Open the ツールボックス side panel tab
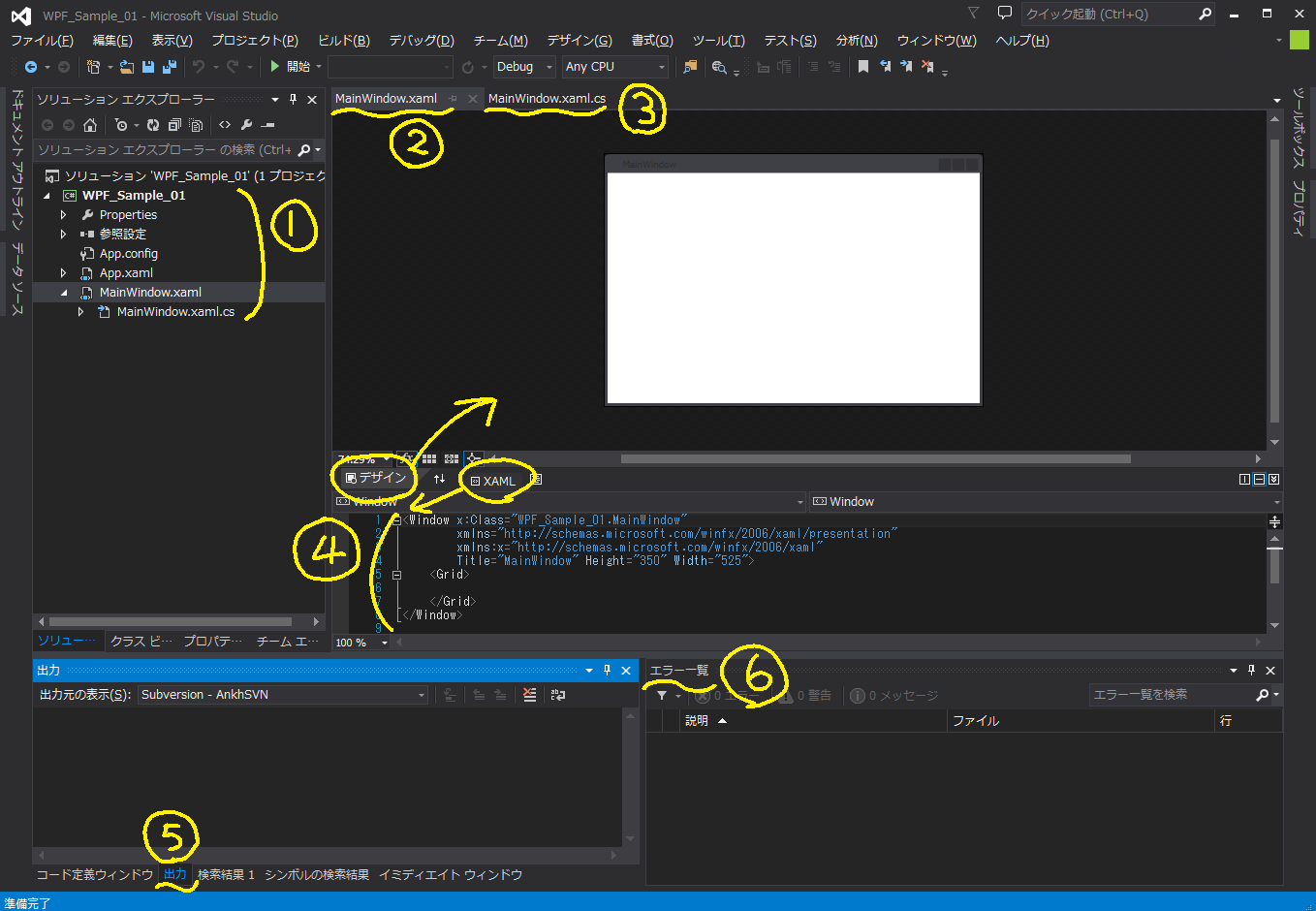Viewport: 1316px width, 911px height. point(1299,128)
